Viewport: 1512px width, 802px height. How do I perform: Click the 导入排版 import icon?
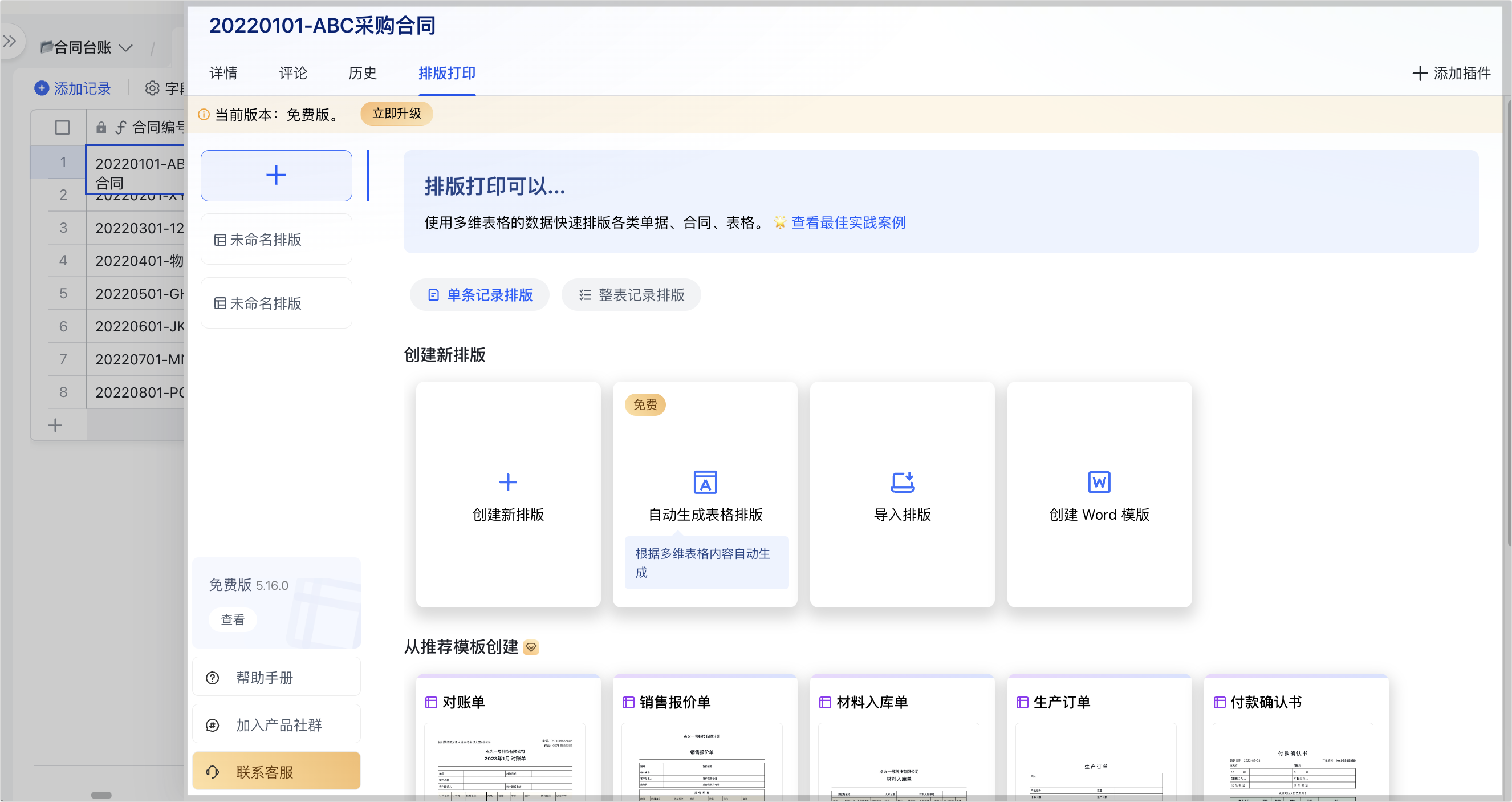[x=903, y=483]
